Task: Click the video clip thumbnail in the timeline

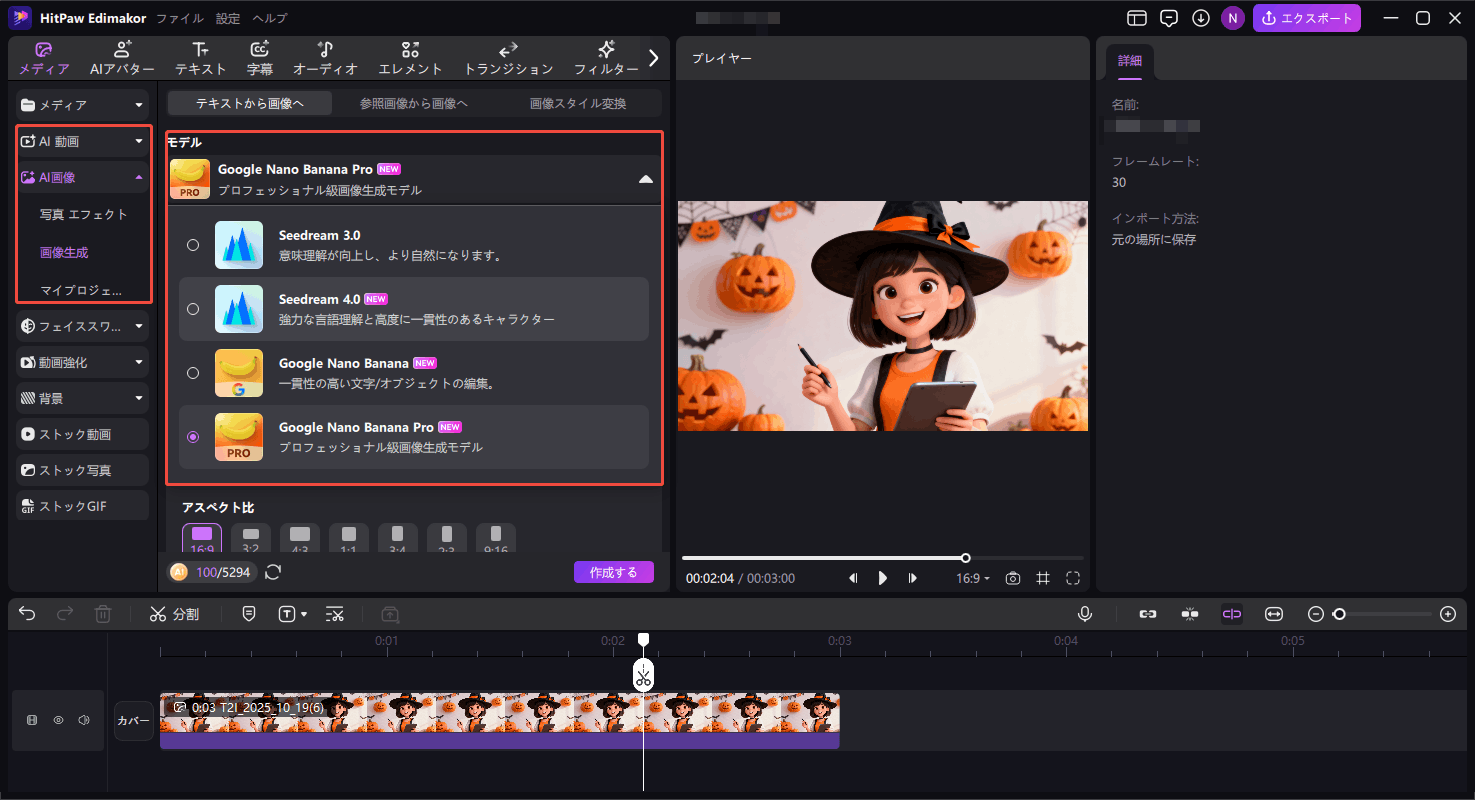Action: point(500,714)
